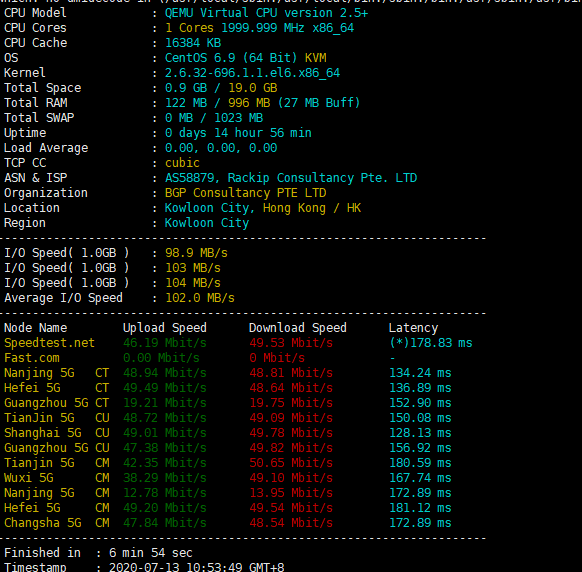The width and height of the screenshot is (582, 572).
Task: Select Load Average value 0.00, 0.00, 0.00
Action: 221,148
